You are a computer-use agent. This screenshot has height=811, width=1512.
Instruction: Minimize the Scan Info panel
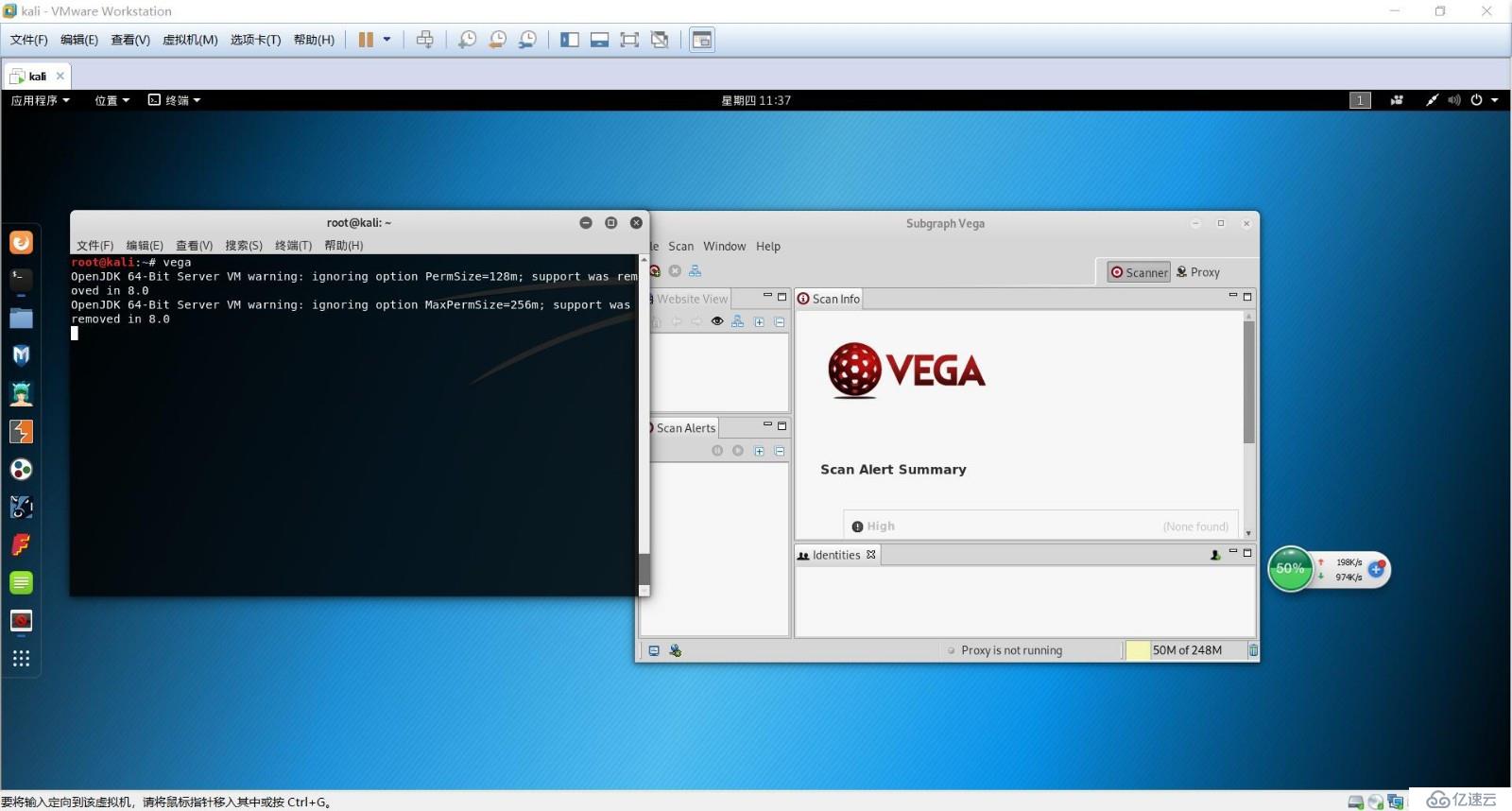click(1232, 296)
